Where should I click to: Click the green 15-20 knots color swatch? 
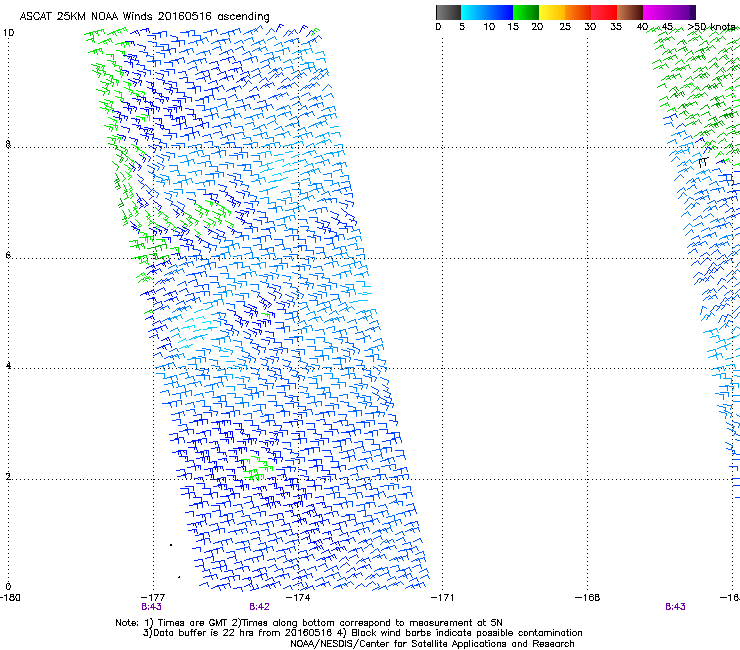click(x=526, y=12)
